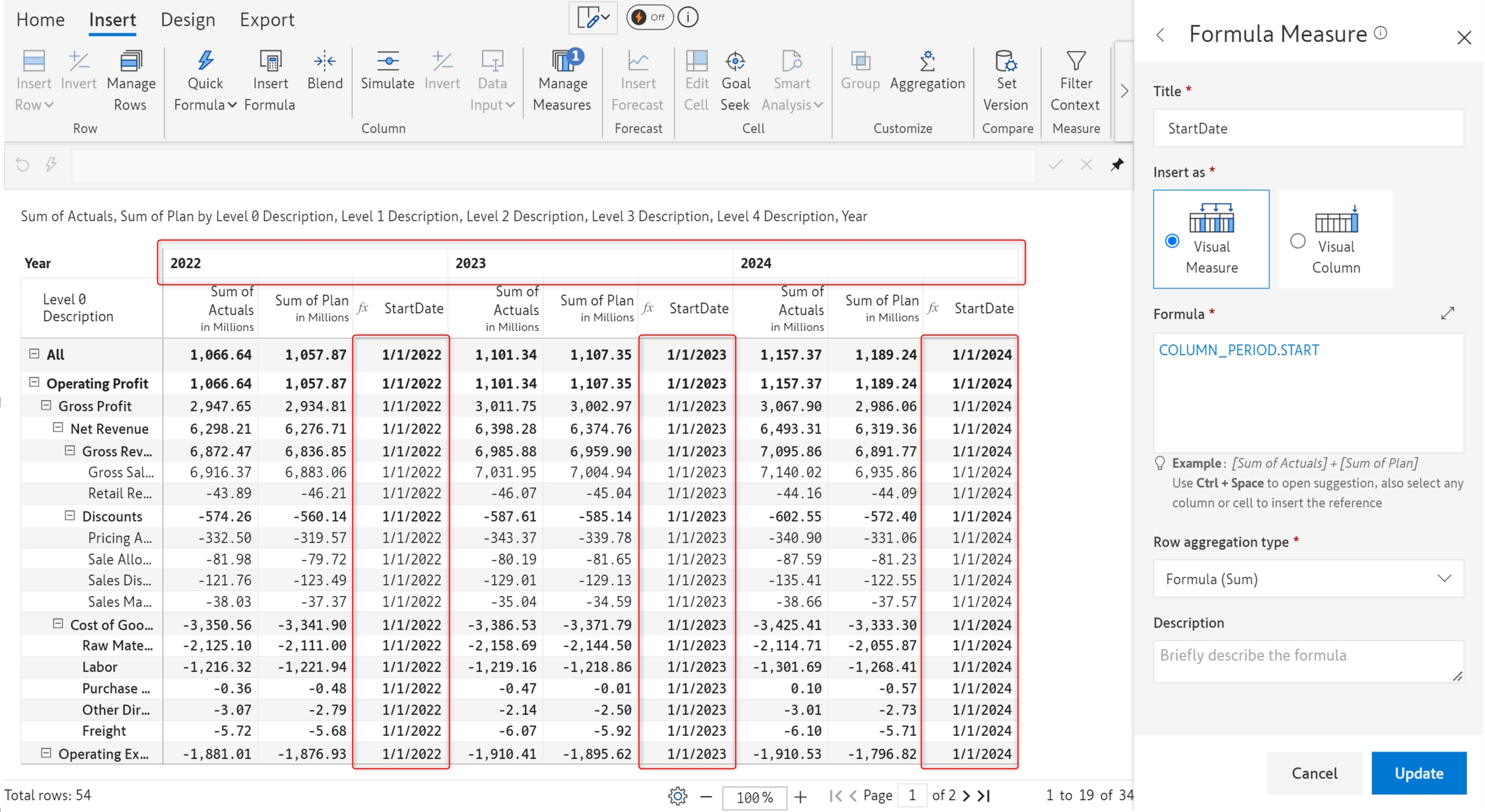Open Manage Measures

coord(562,62)
